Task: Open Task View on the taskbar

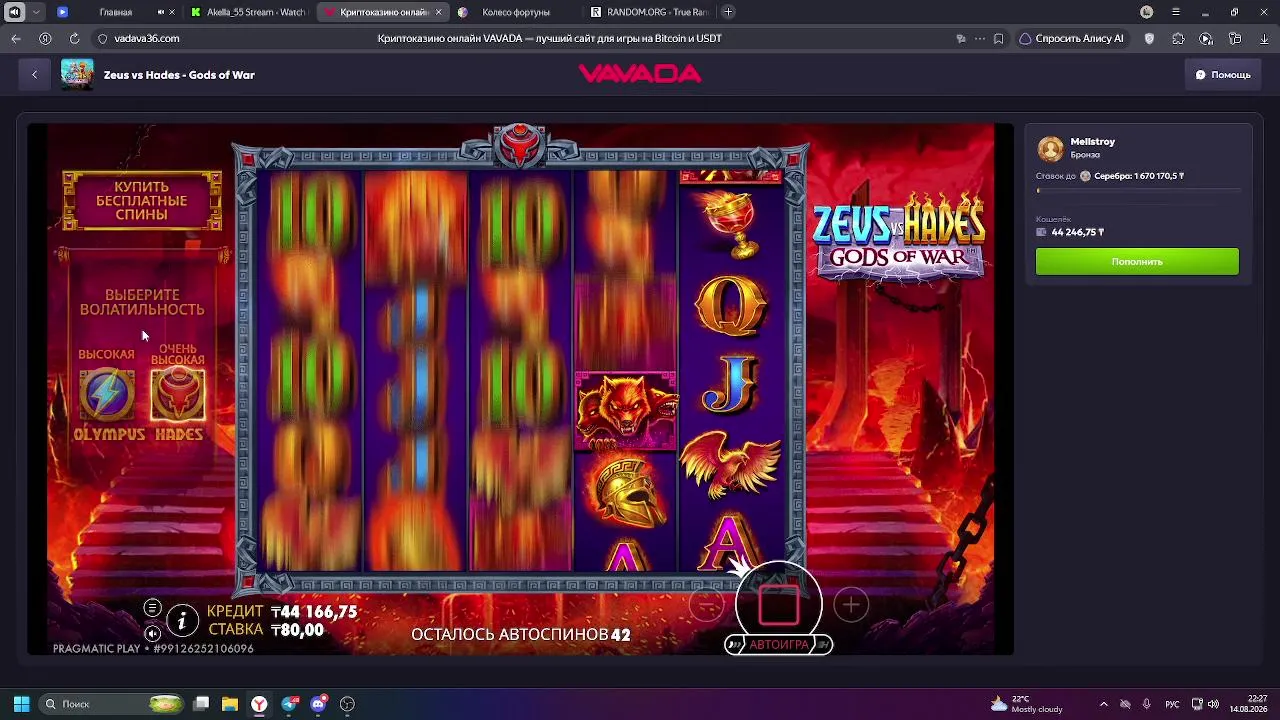Action: (201, 704)
